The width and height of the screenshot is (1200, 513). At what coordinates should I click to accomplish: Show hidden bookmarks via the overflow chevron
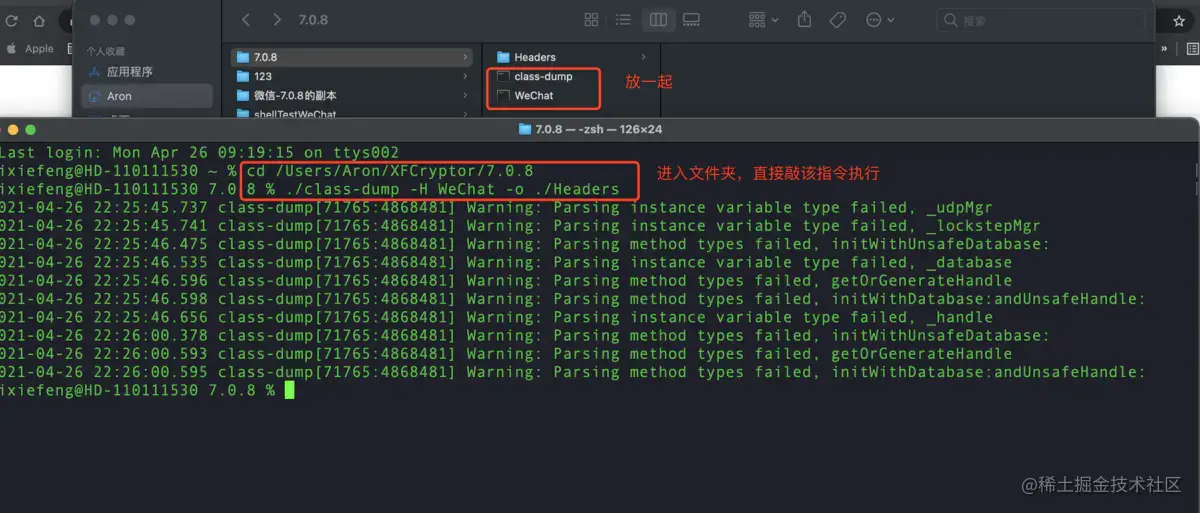[1164, 47]
